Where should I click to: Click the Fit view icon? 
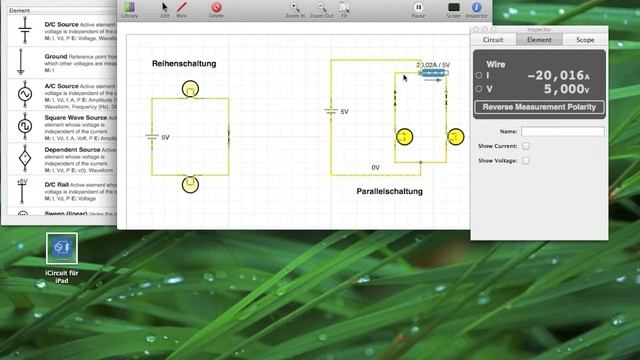pyautogui.click(x=344, y=10)
